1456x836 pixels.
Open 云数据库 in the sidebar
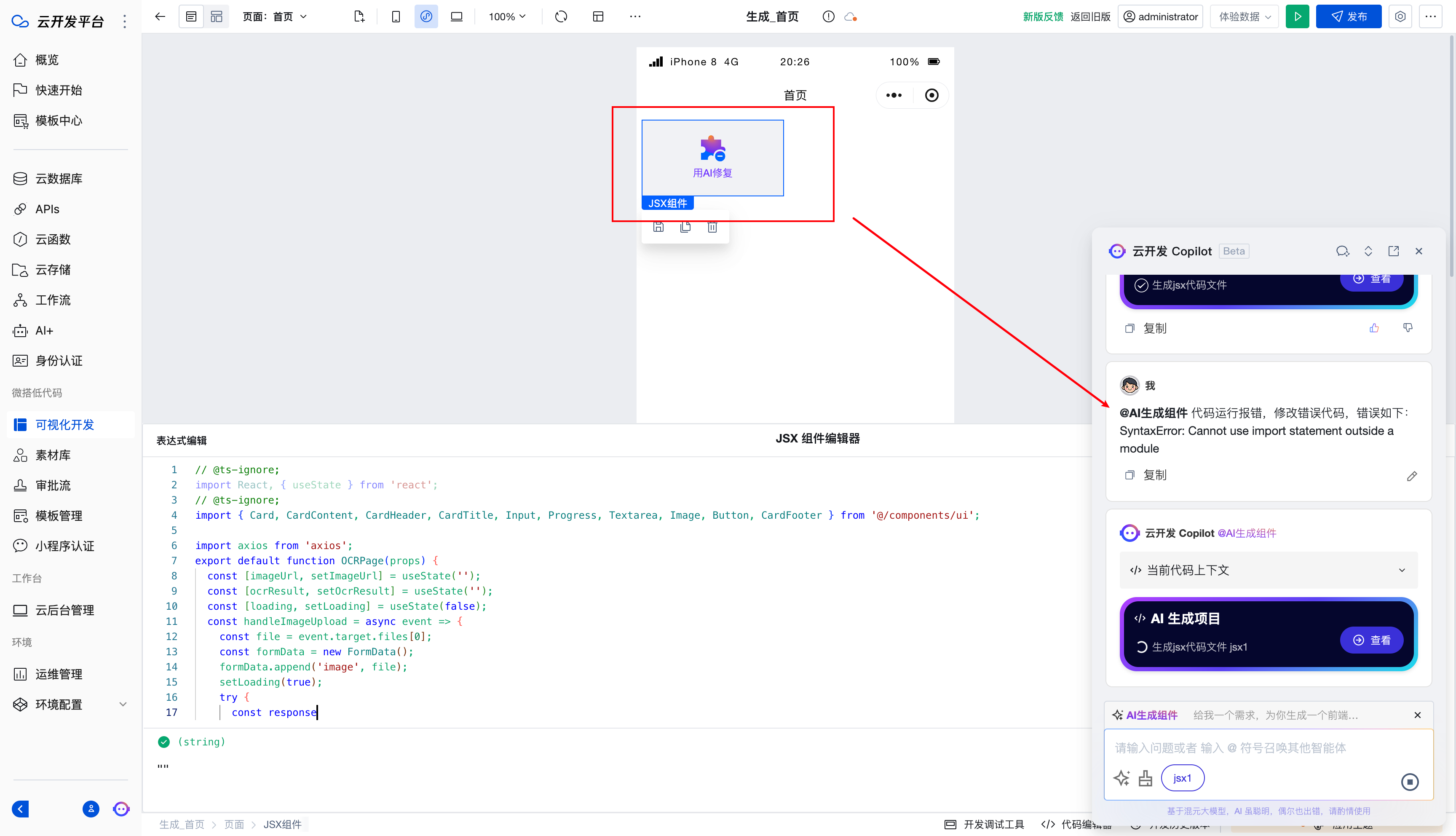click(59, 179)
